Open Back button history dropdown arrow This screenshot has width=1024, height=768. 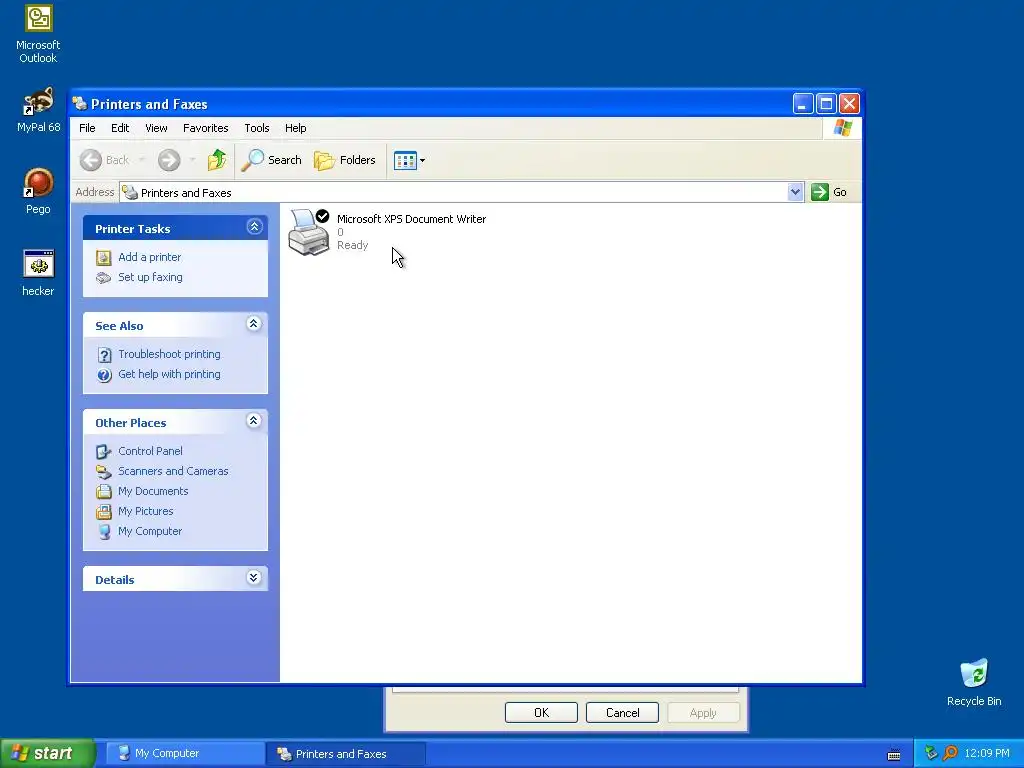(142, 160)
